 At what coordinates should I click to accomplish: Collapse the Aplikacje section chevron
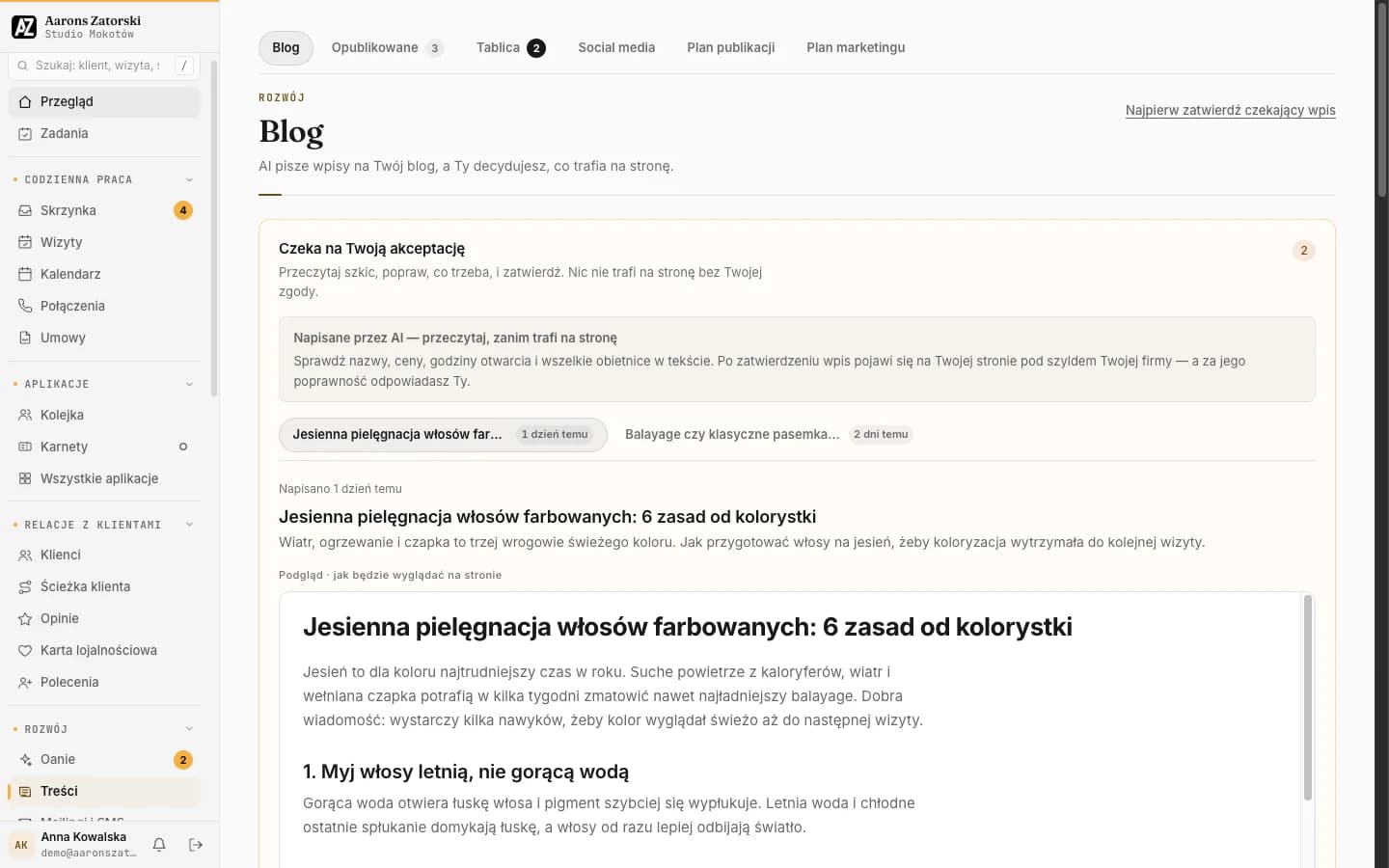pyautogui.click(x=189, y=384)
